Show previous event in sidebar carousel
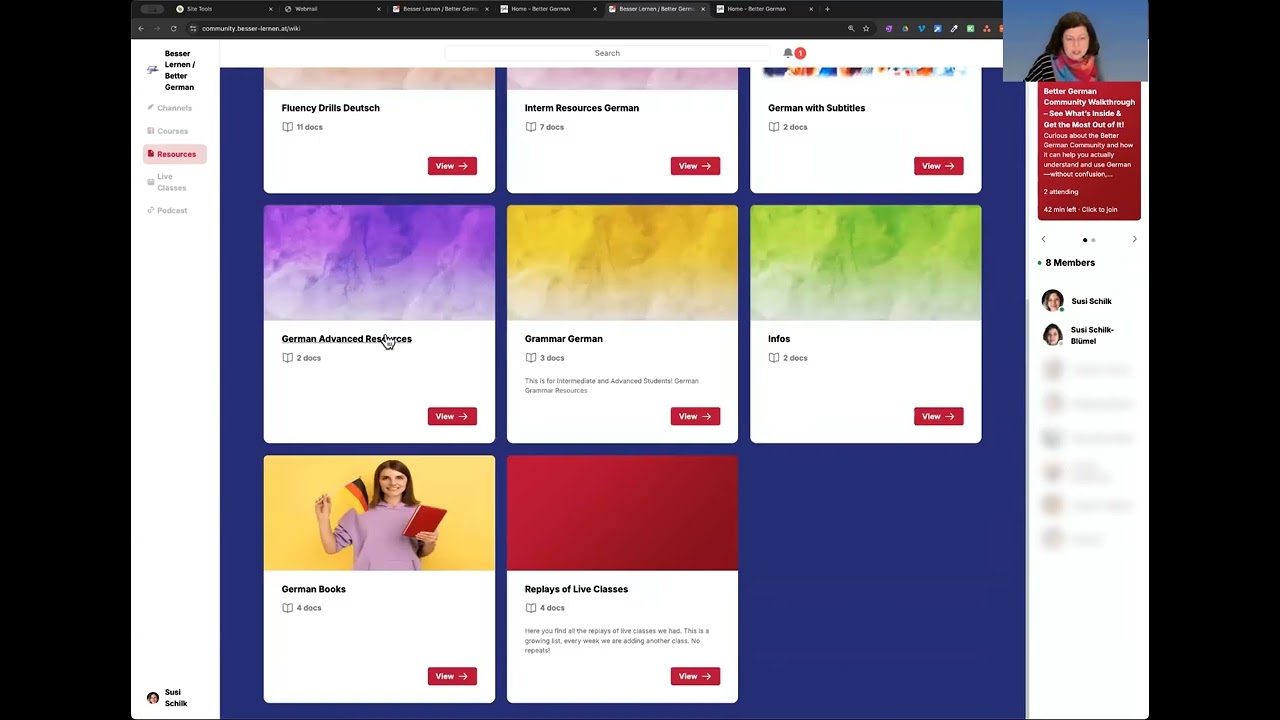Screen dimensions: 1280x720 pyautogui.click(x=1043, y=240)
